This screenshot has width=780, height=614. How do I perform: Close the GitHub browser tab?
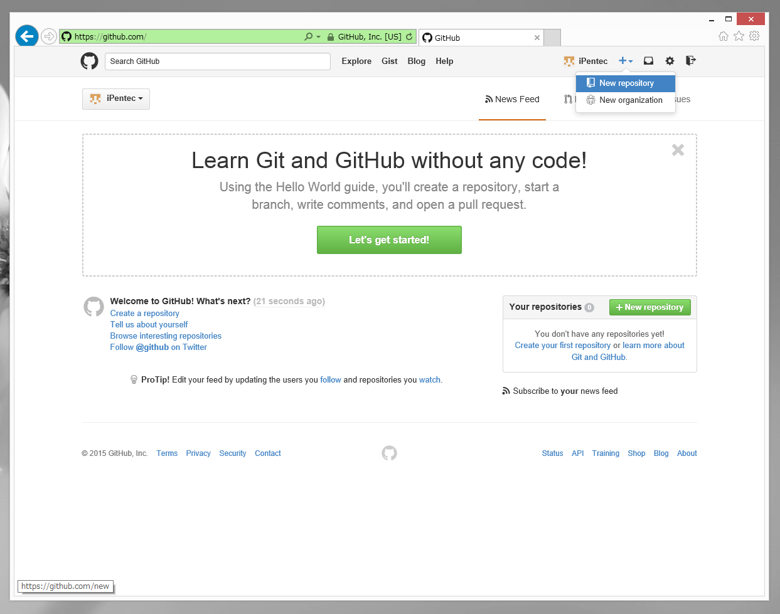click(537, 37)
